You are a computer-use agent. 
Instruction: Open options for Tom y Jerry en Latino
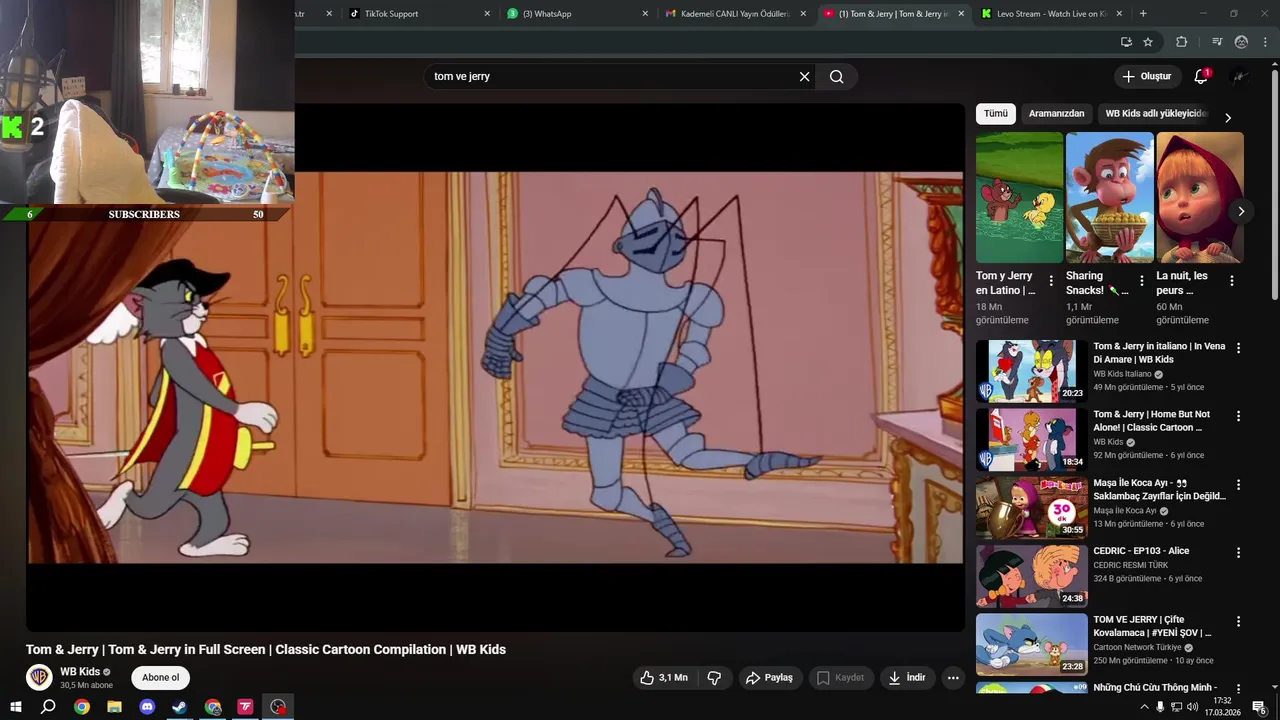point(1051,281)
